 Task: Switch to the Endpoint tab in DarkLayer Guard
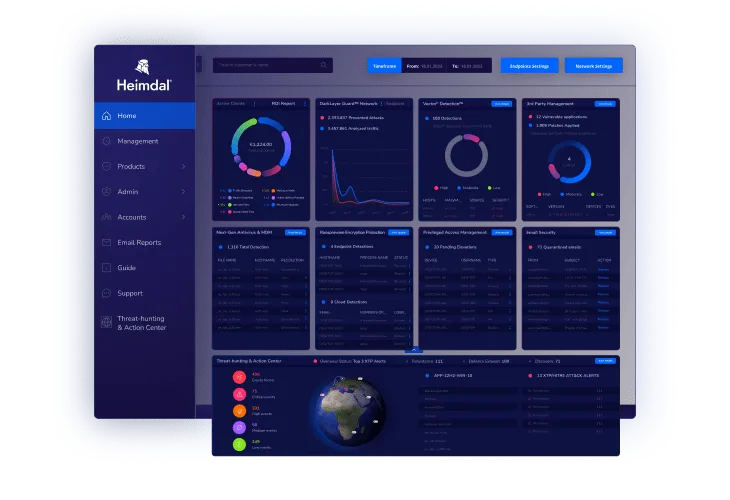coord(395,103)
